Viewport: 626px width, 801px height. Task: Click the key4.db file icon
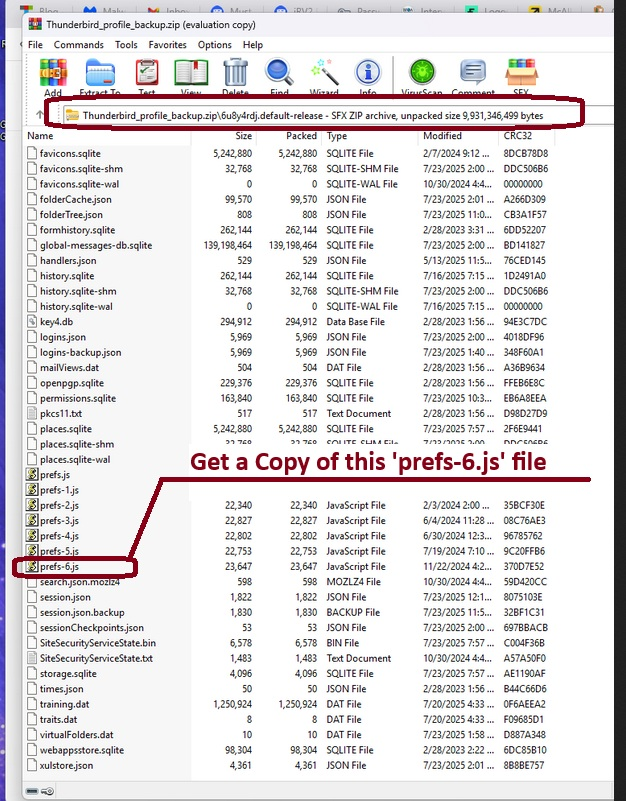point(32,321)
